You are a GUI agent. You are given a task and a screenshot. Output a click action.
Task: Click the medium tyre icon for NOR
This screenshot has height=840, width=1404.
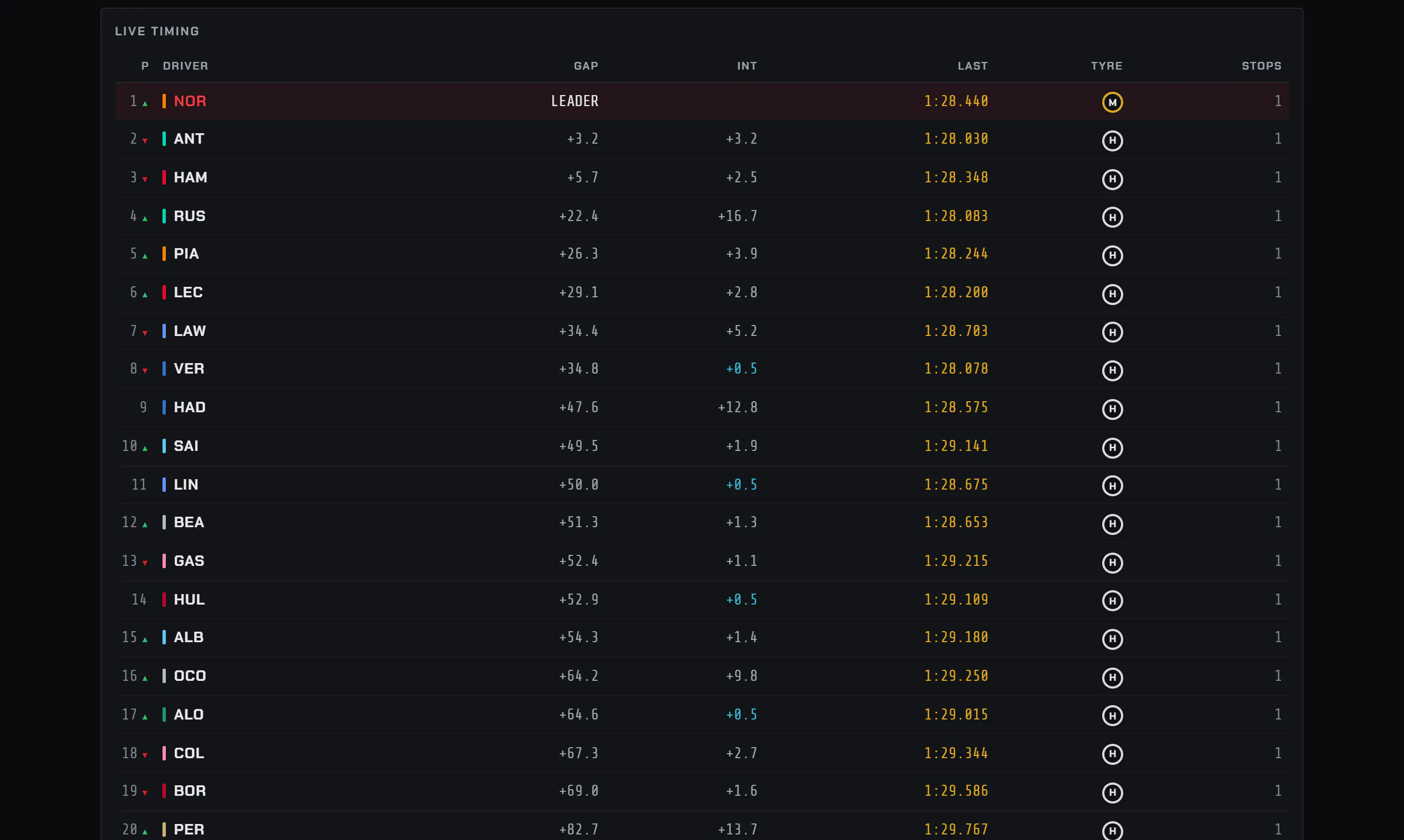click(x=1112, y=102)
